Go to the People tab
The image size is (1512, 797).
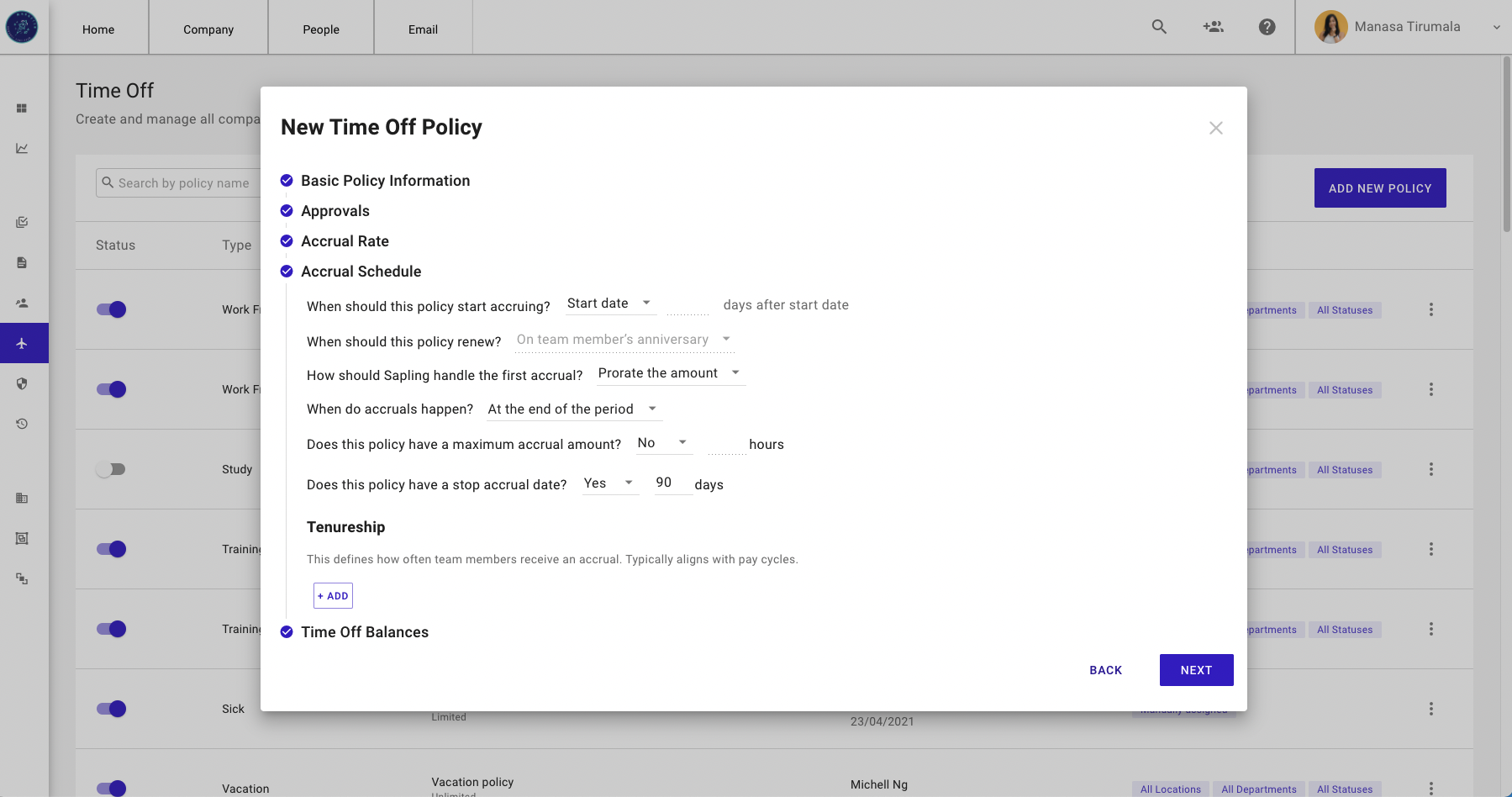[x=321, y=29]
